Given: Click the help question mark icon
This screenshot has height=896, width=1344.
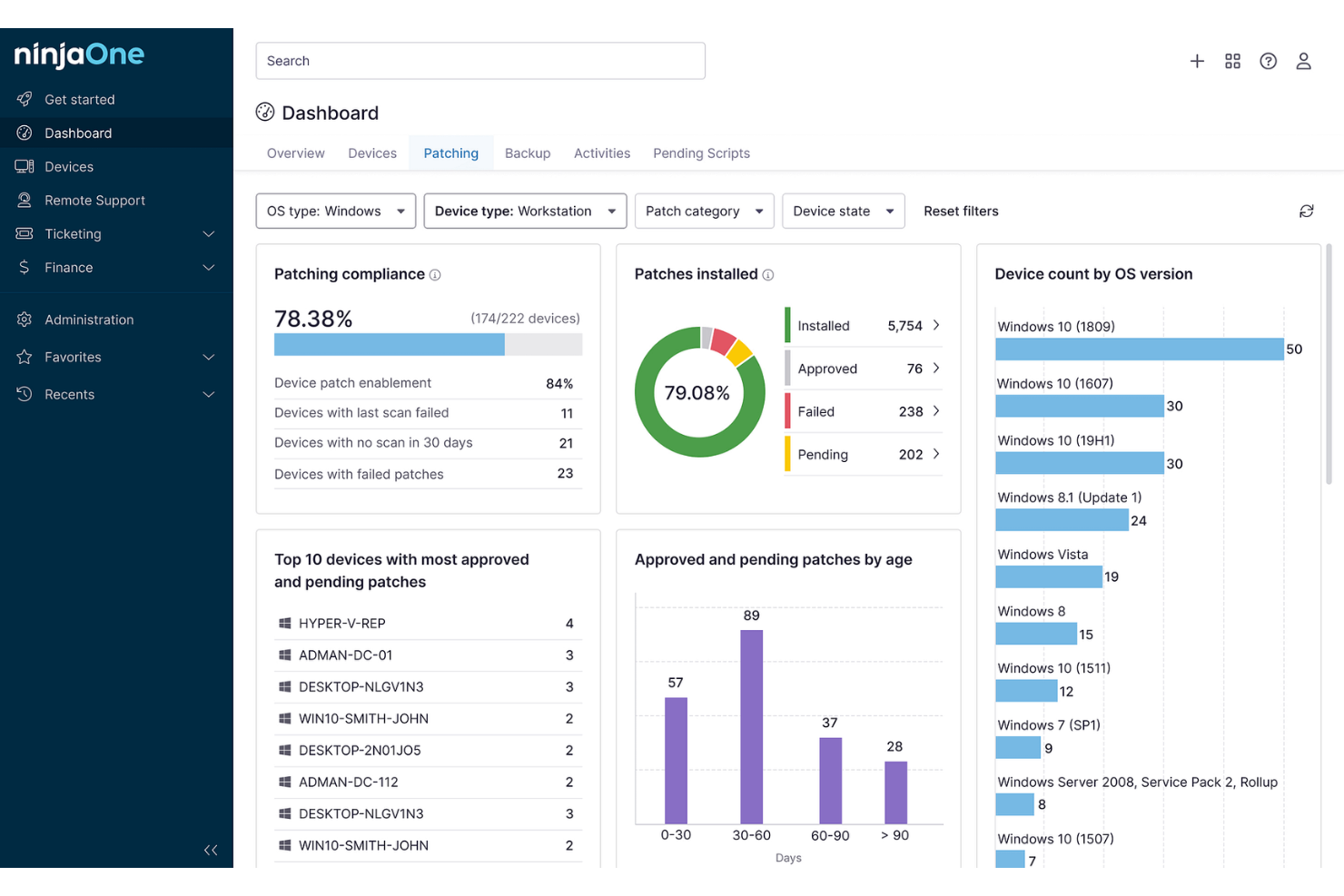Looking at the screenshot, I should [1268, 61].
